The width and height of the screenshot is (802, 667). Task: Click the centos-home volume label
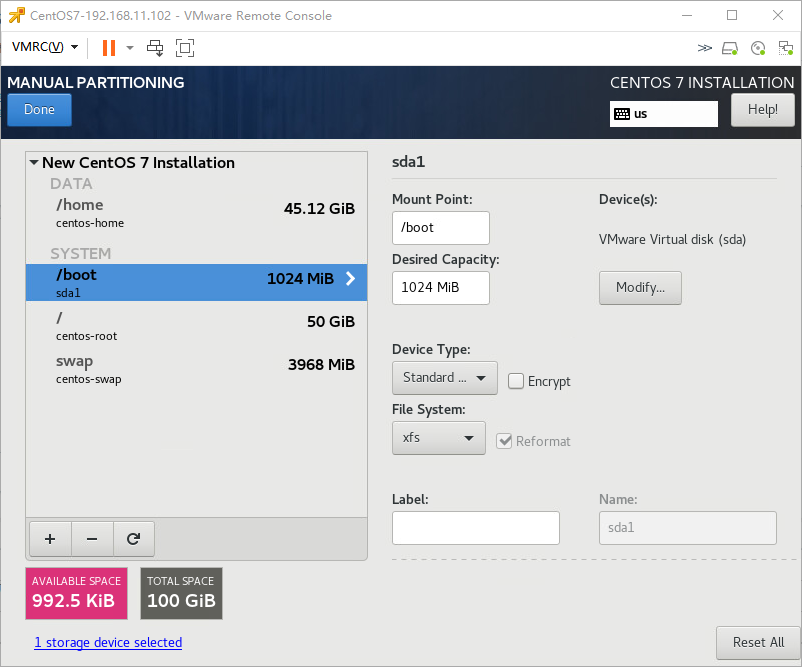coord(90,223)
